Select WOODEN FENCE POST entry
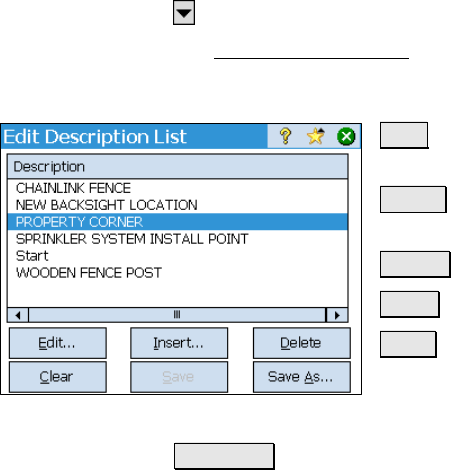Image resolution: width=451 pixels, height=470 pixels. click(x=178, y=273)
